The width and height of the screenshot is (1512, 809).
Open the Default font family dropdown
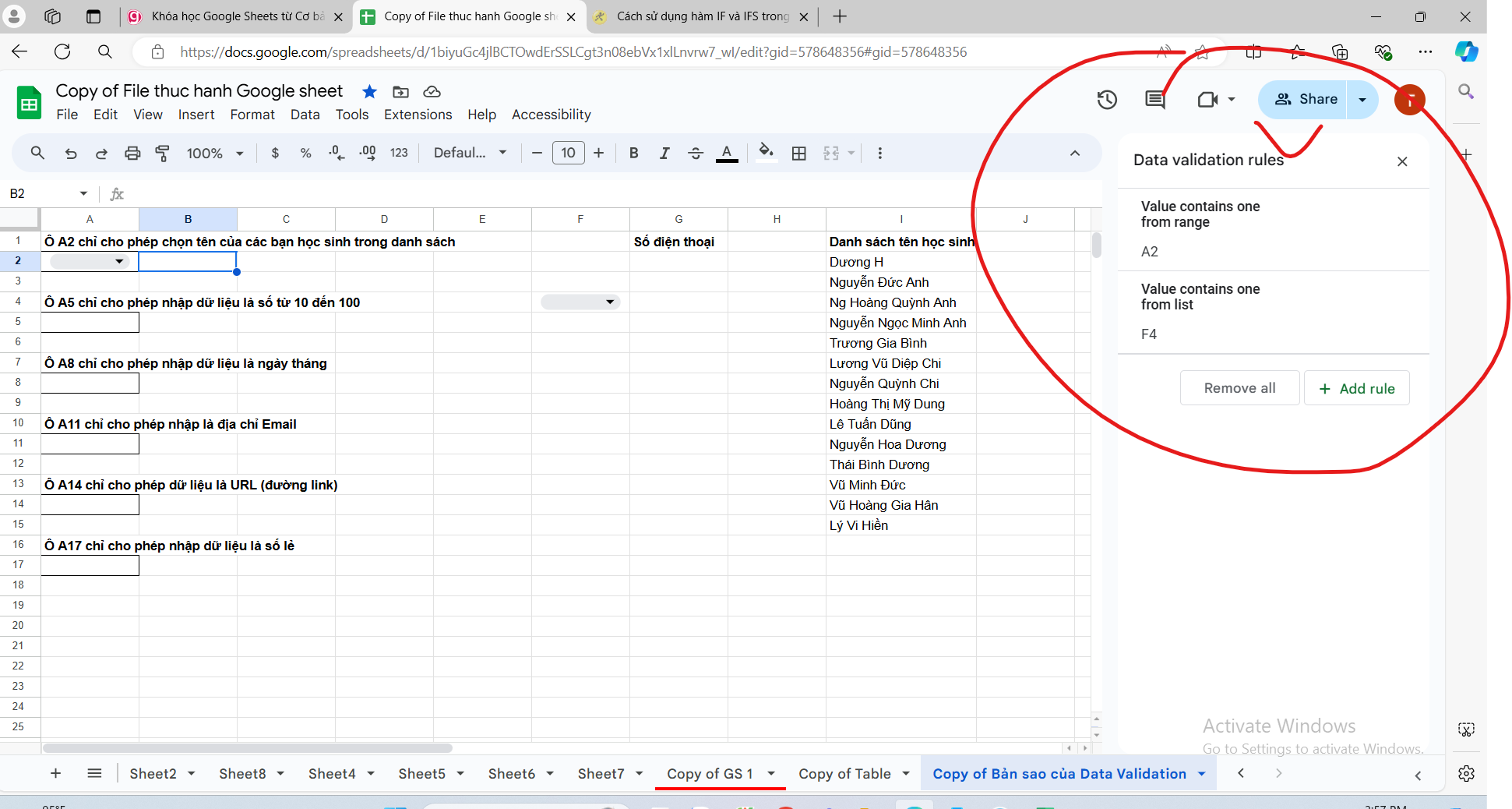tap(470, 154)
